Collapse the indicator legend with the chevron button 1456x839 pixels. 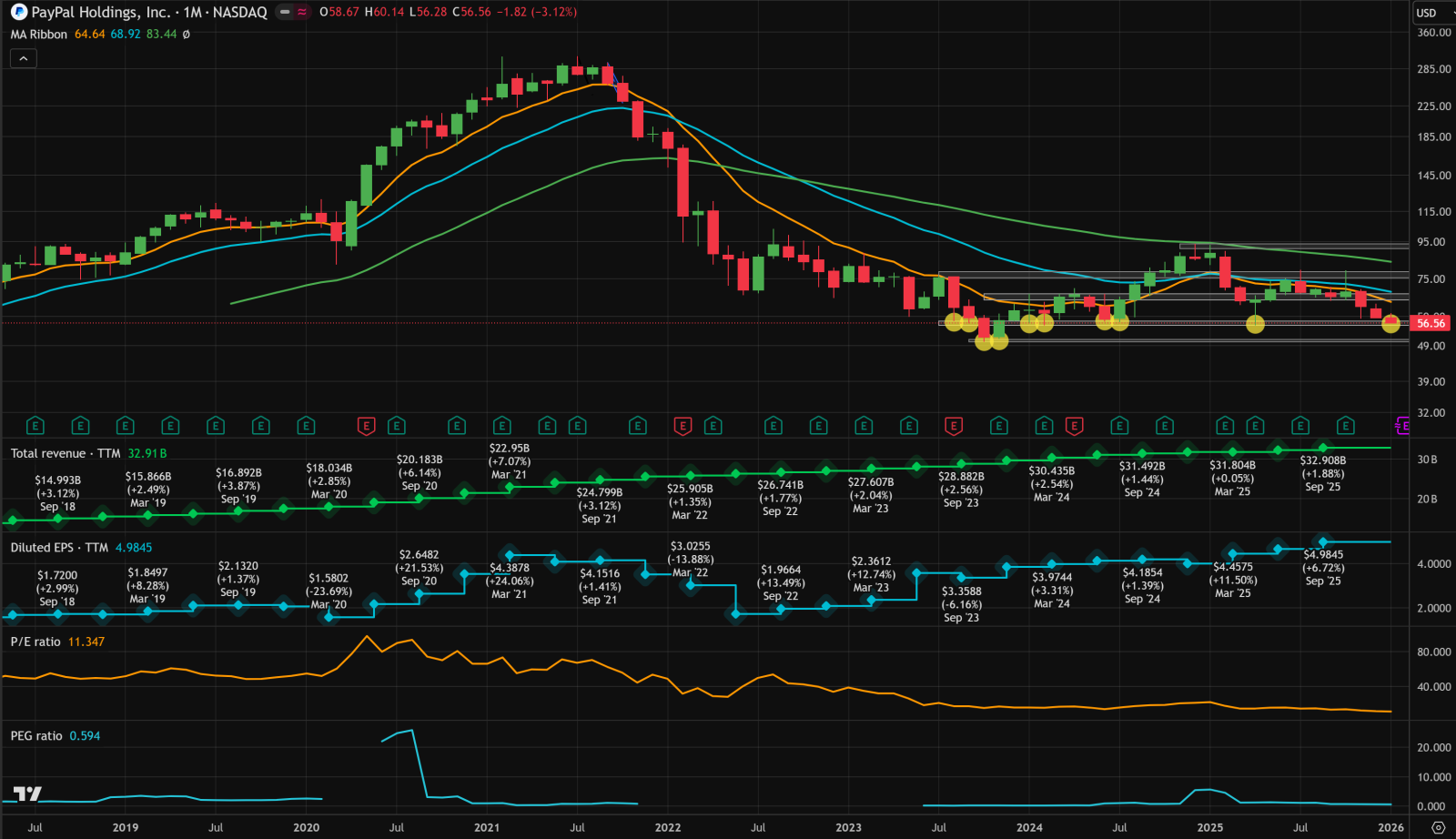click(x=24, y=58)
